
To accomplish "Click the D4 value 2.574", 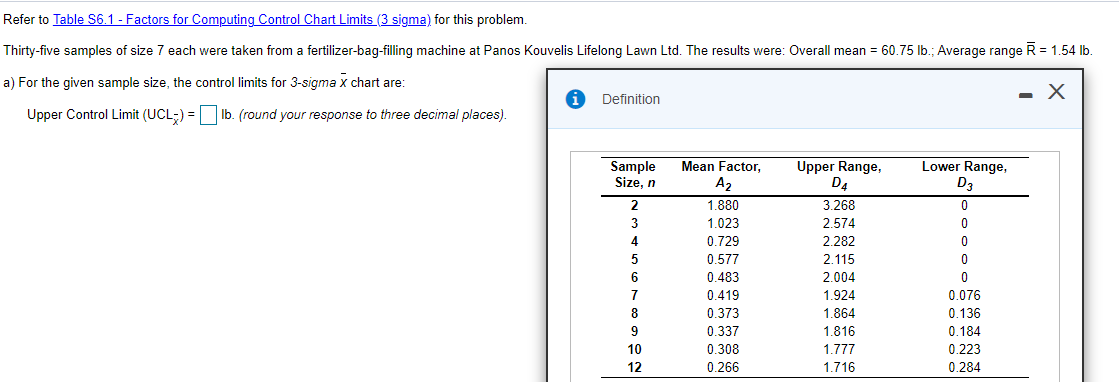I will coord(839,223).
